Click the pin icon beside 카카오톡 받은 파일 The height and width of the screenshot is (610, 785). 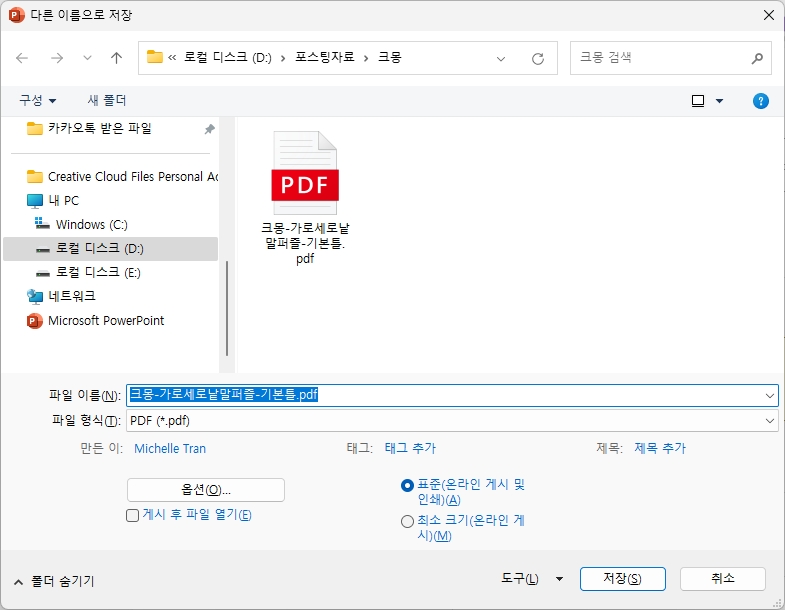[x=209, y=129]
